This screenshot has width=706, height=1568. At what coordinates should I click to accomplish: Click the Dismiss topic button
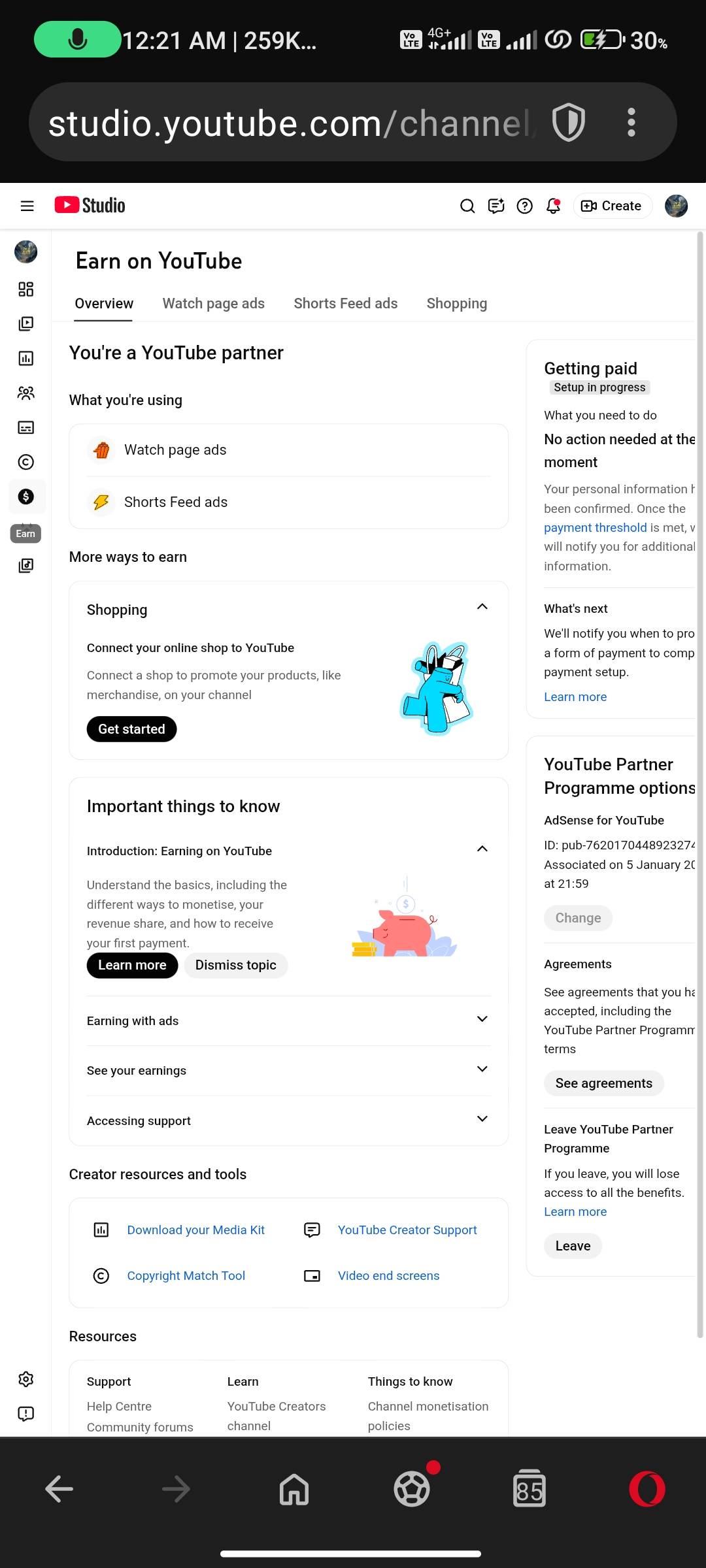click(x=235, y=966)
